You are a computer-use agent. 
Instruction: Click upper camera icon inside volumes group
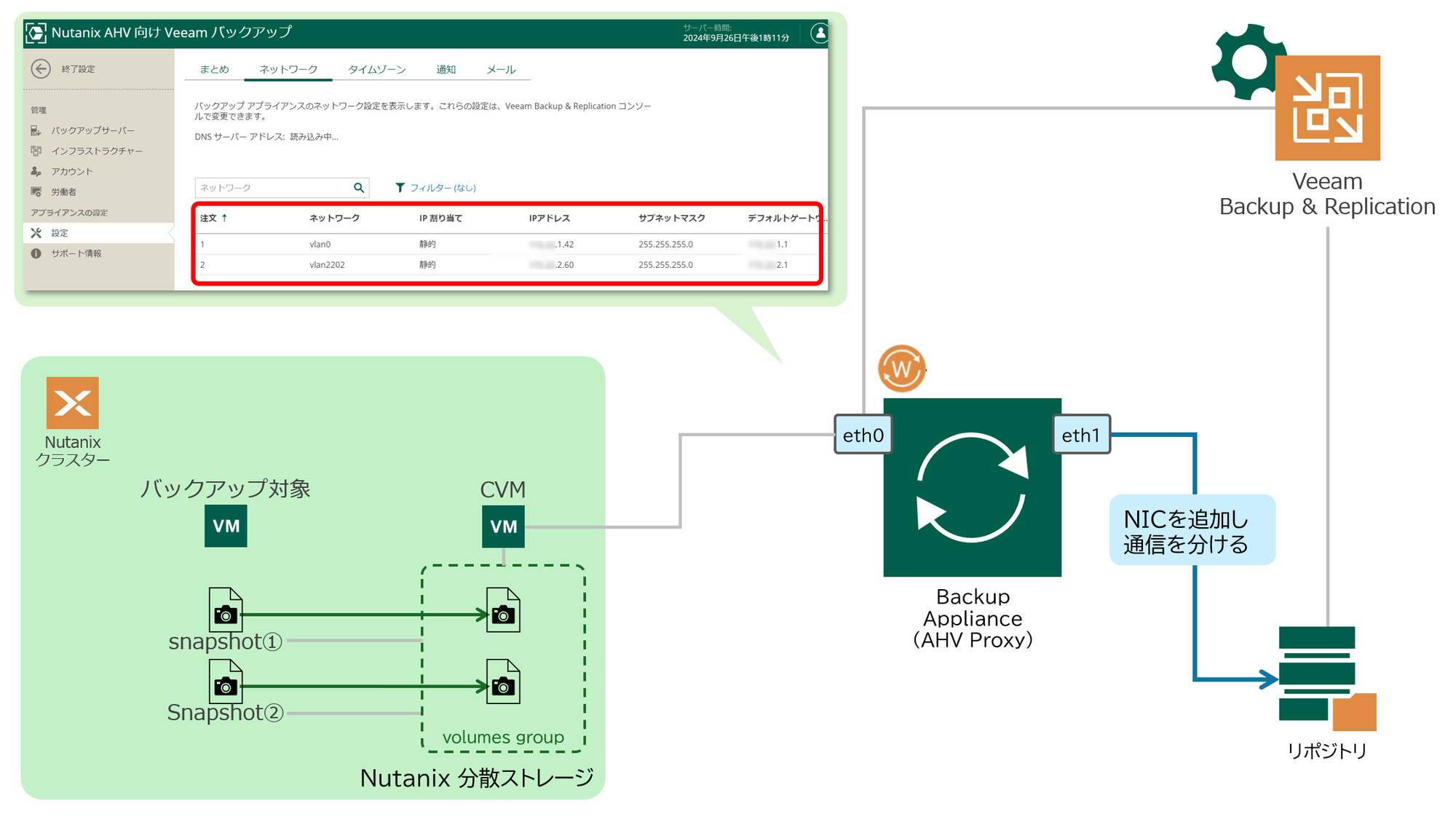503,609
